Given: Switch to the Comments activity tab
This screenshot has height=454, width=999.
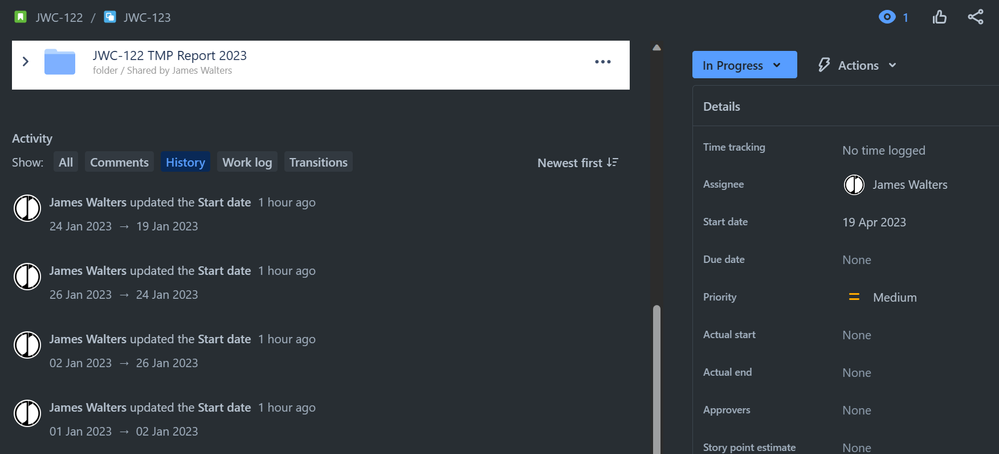Looking at the screenshot, I should tap(119, 162).
